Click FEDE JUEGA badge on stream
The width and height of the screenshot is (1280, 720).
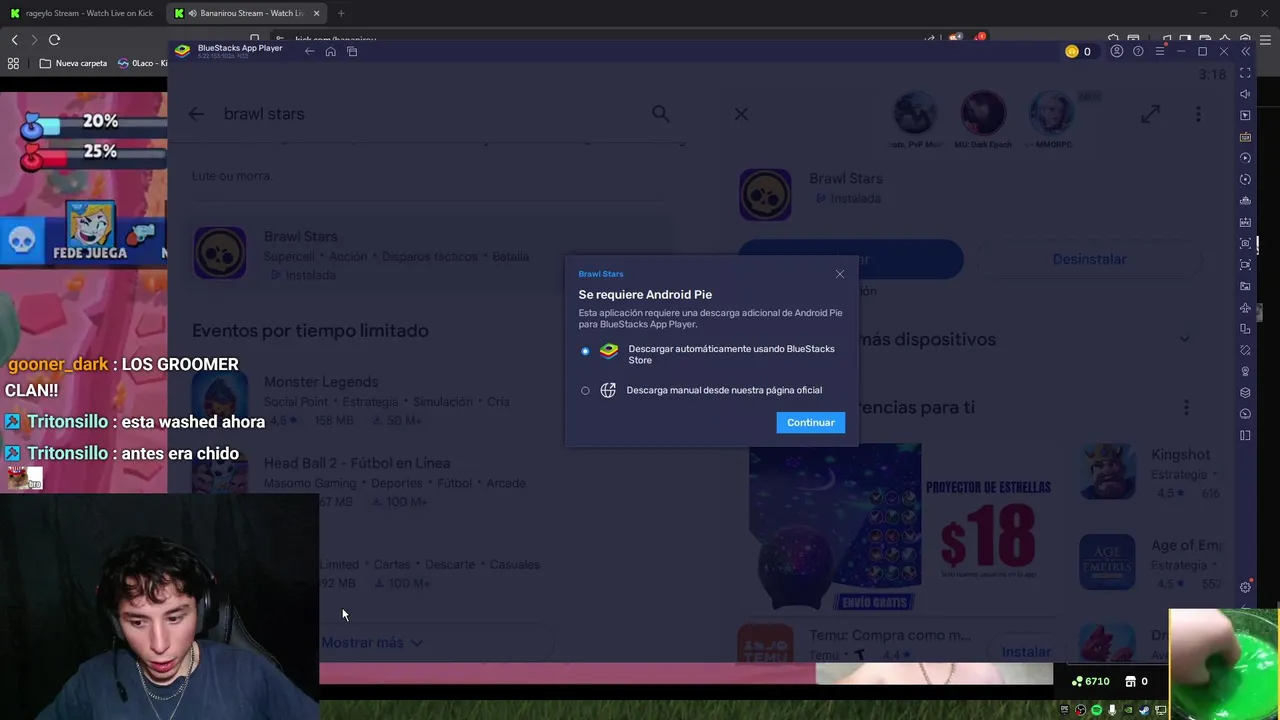(90, 232)
